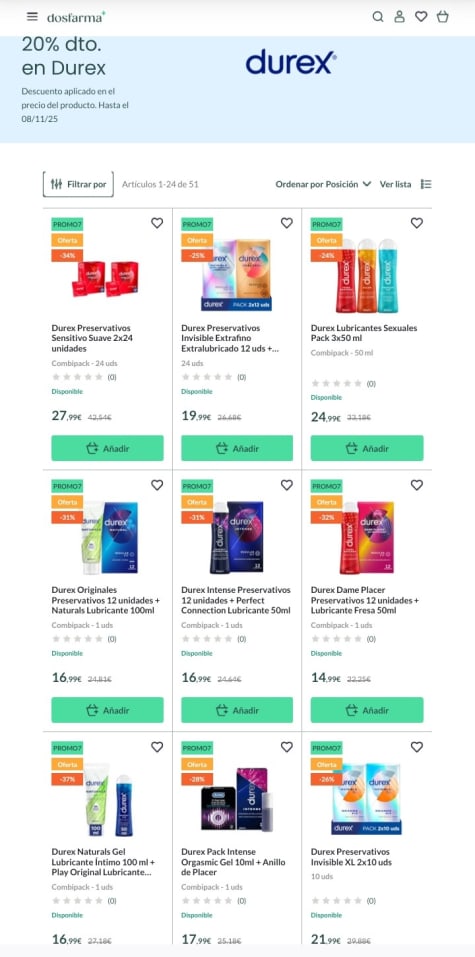
Task: View the wishlist heart in header
Action: pyautogui.click(x=421, y=17)
